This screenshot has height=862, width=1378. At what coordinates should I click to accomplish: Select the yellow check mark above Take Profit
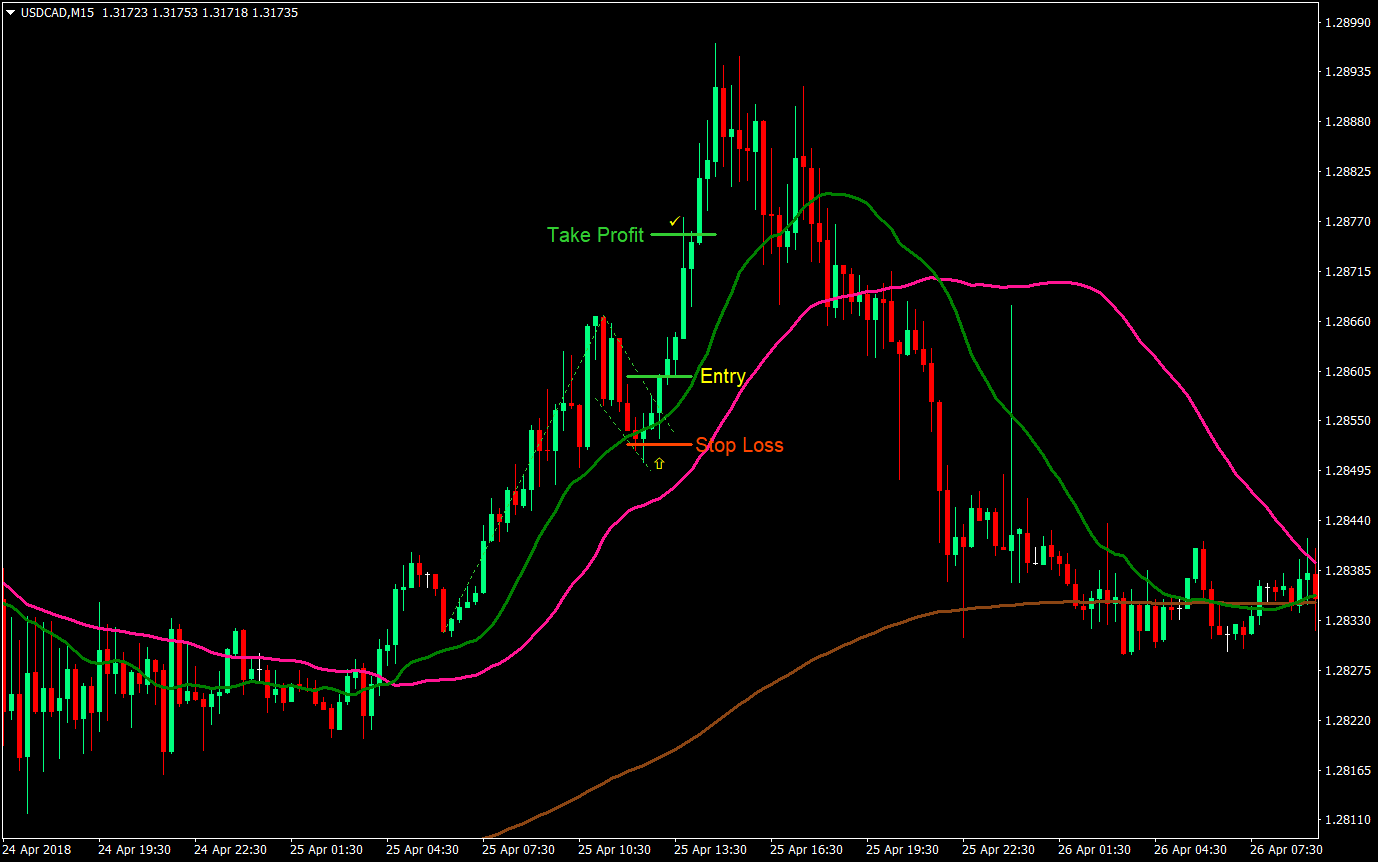(675, 221)
